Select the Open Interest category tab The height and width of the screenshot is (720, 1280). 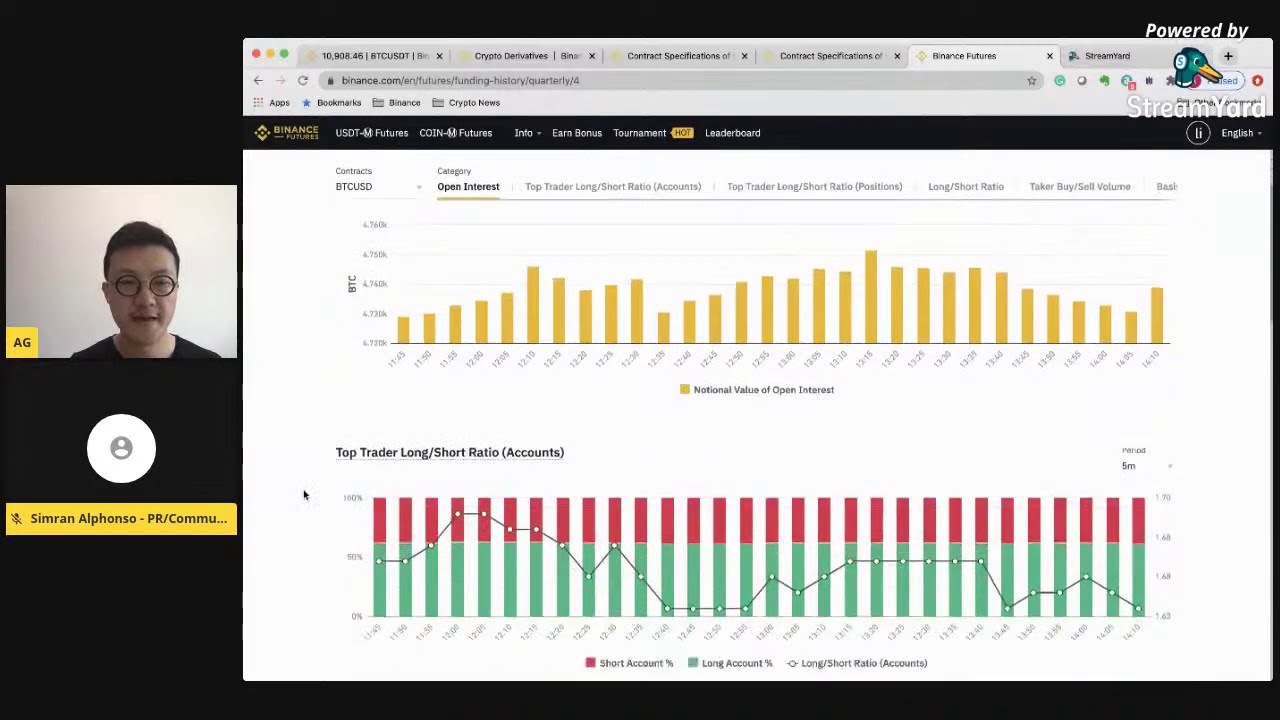point(468,187)
